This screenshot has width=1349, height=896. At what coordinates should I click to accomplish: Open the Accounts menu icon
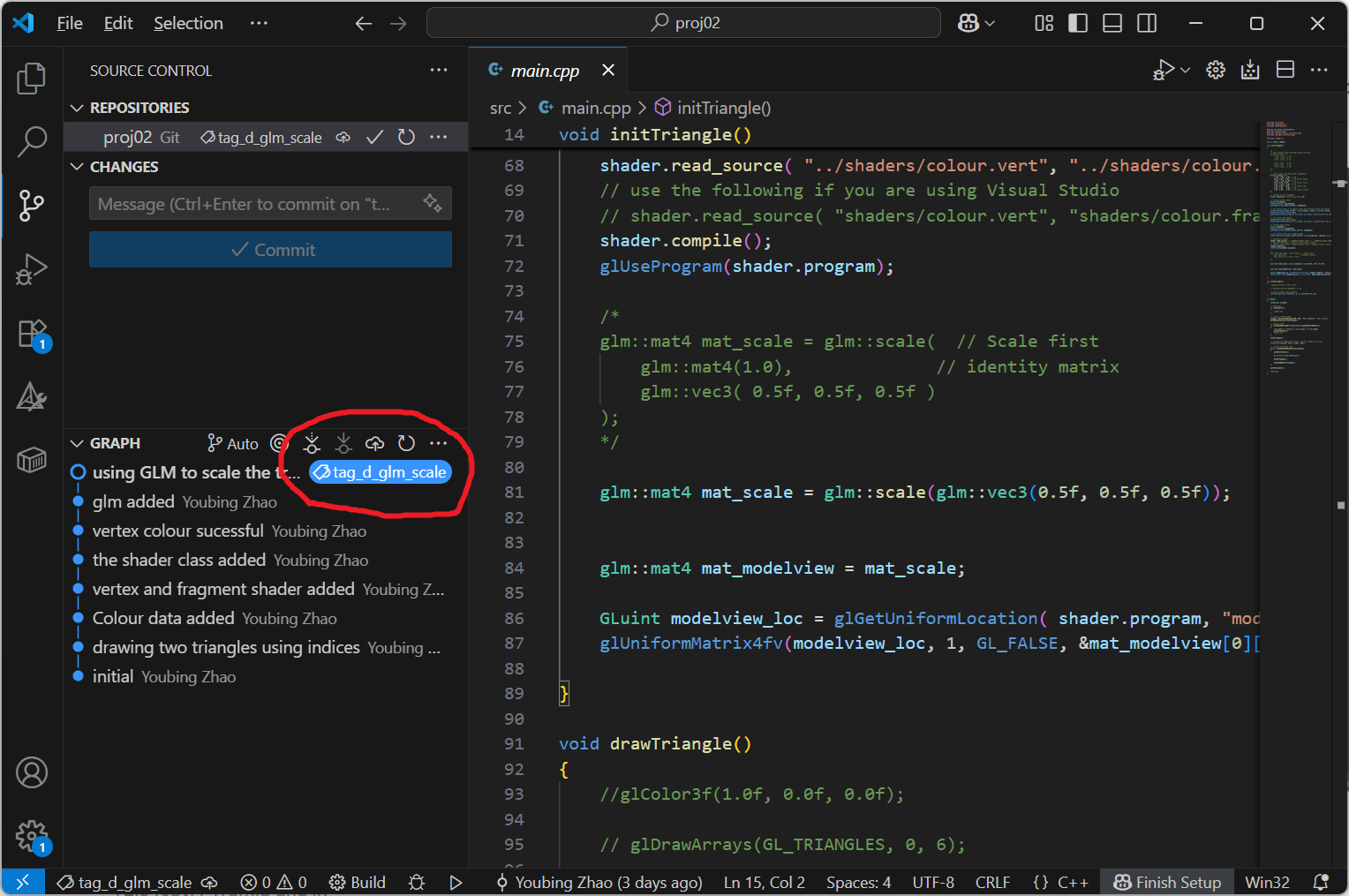click(x=32, y=772)
